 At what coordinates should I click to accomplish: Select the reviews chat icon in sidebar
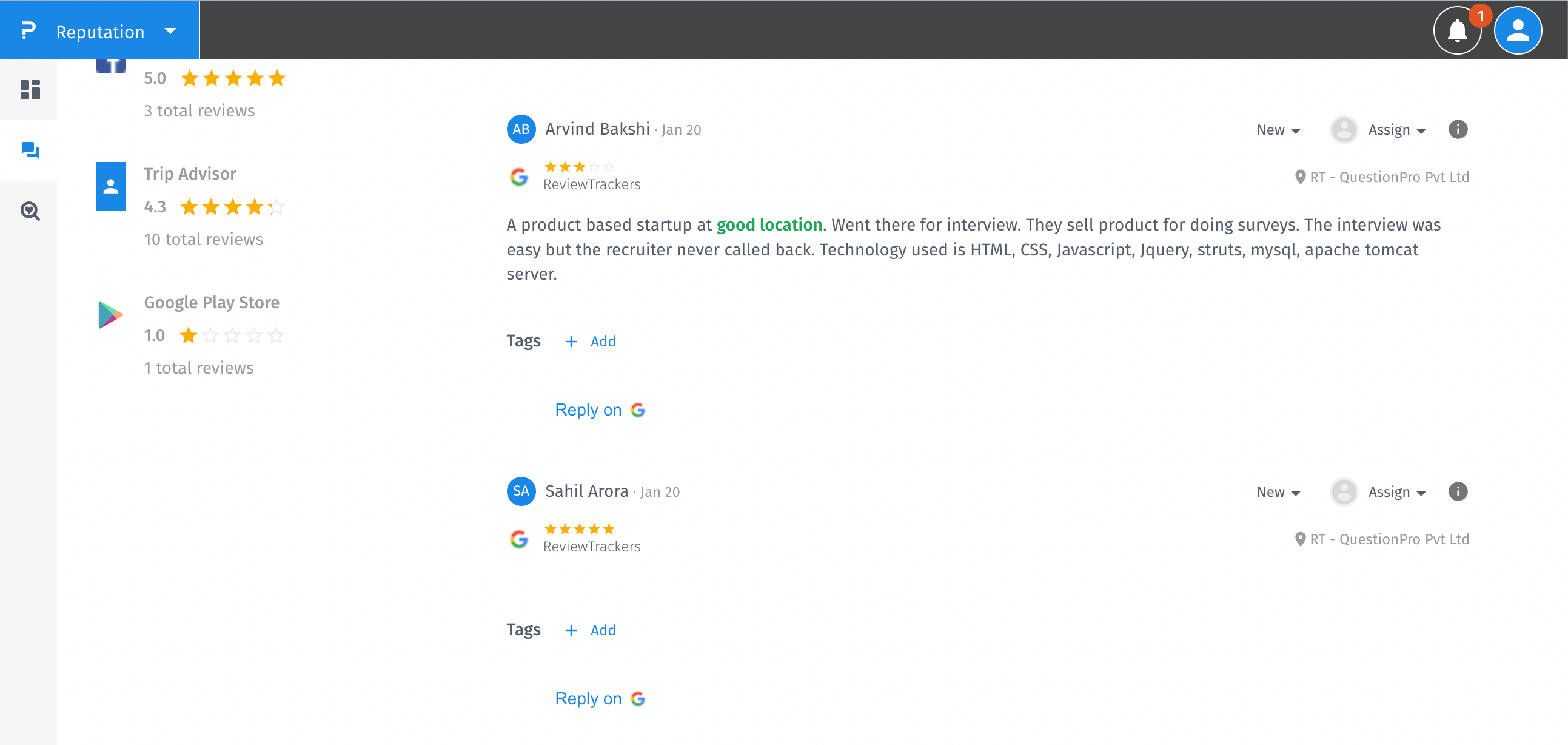[30, 150]
